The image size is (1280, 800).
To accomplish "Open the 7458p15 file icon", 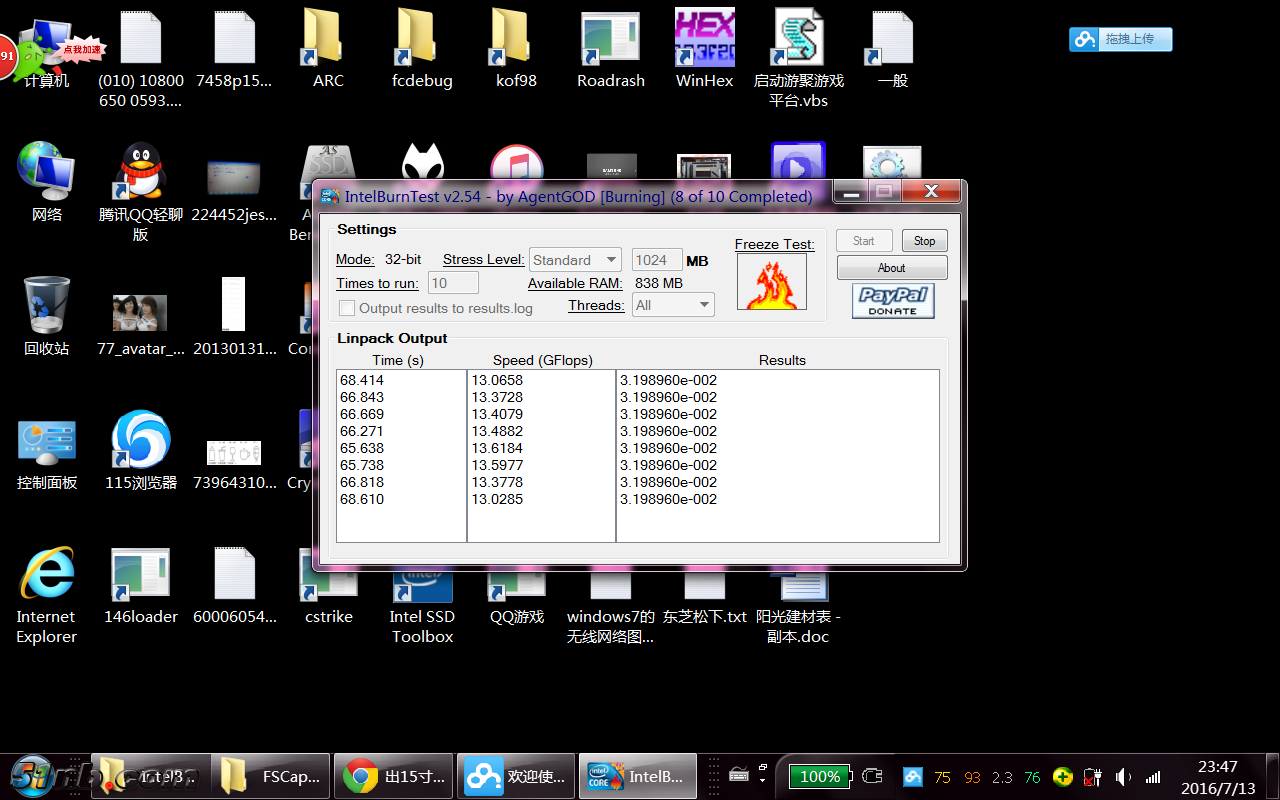I will pyautogui.click(x=234, y=50).
